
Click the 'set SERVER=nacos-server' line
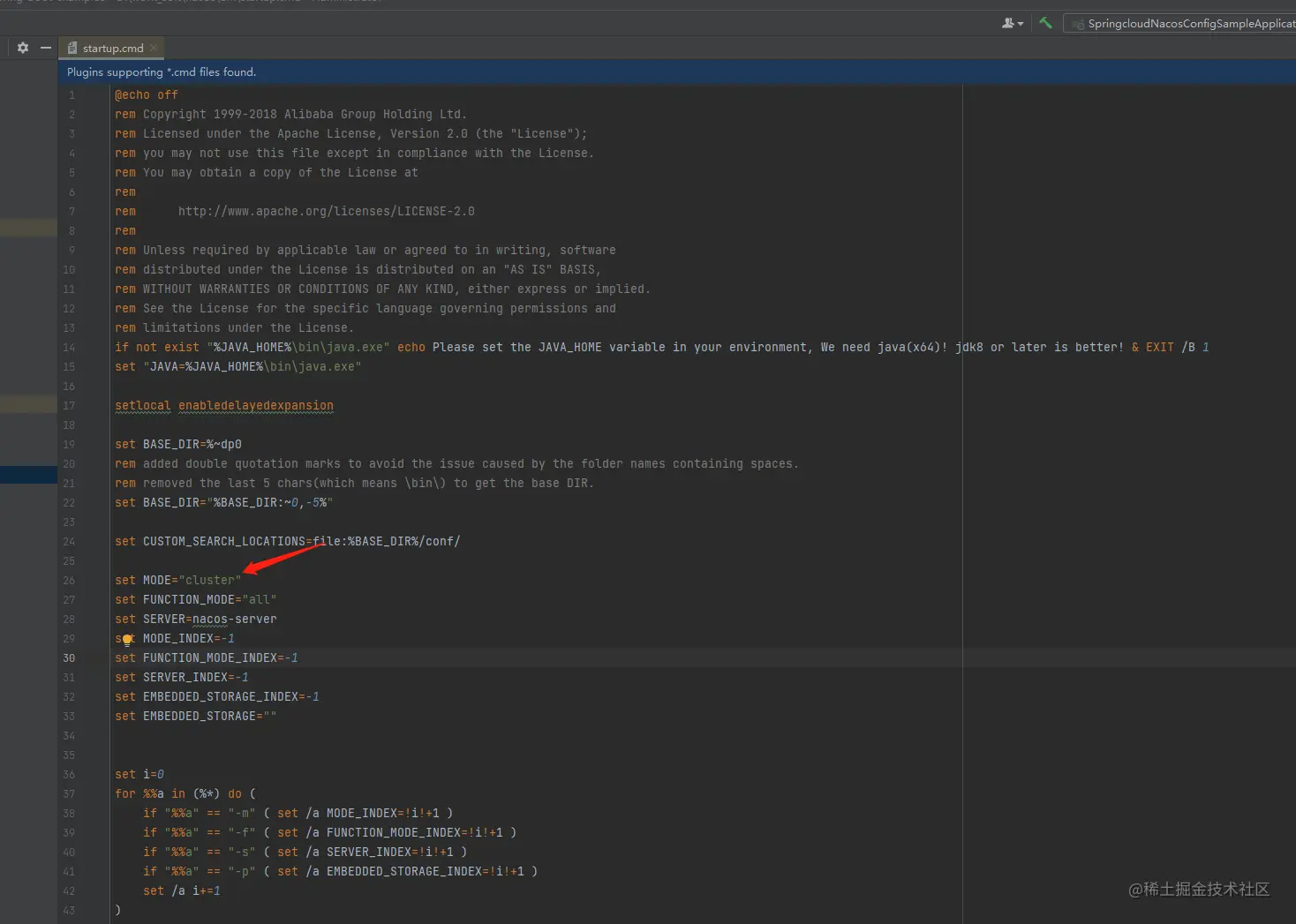[196, 620]
